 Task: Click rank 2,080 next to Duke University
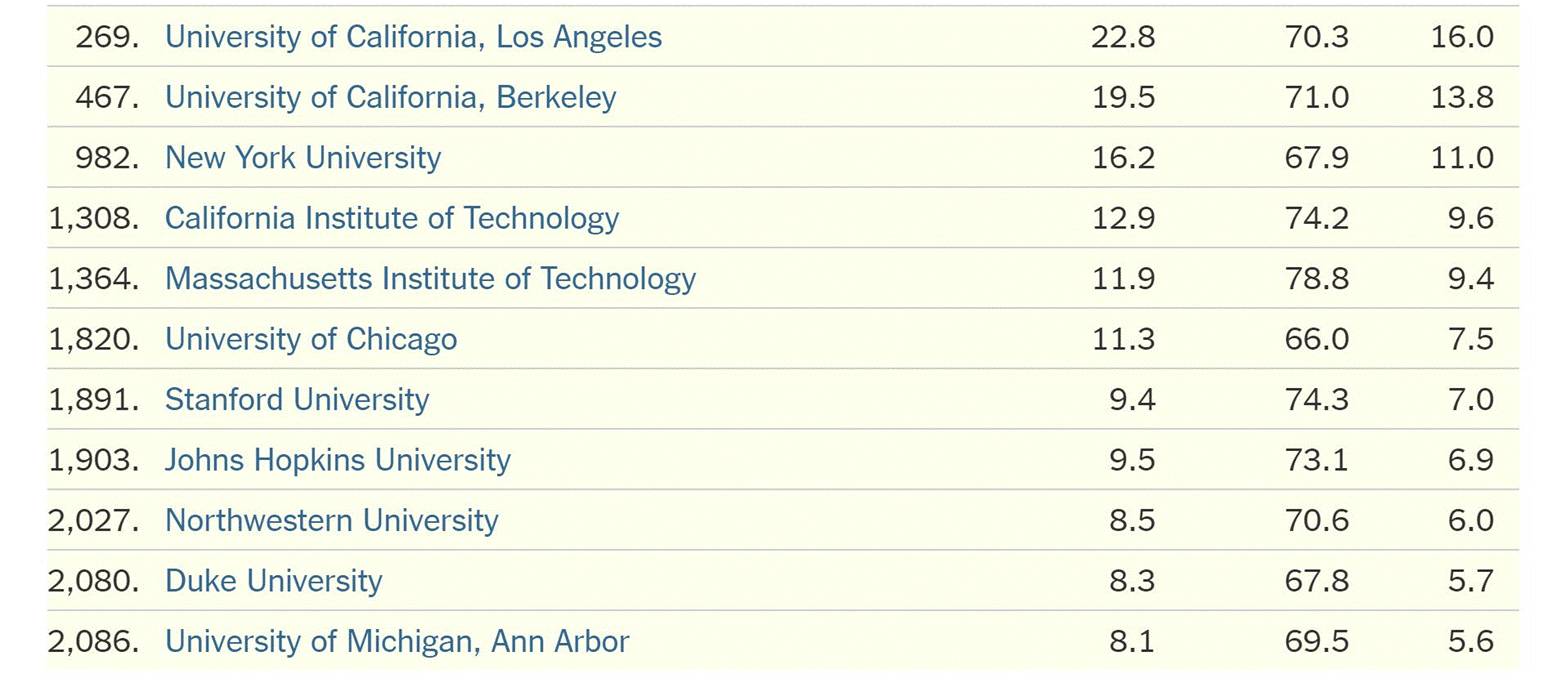click(x=94, y=581)
